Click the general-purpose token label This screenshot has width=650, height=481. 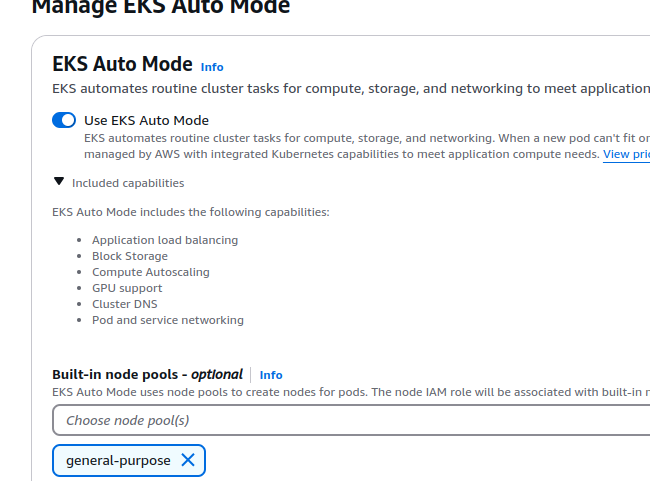[x=118, y=460]
